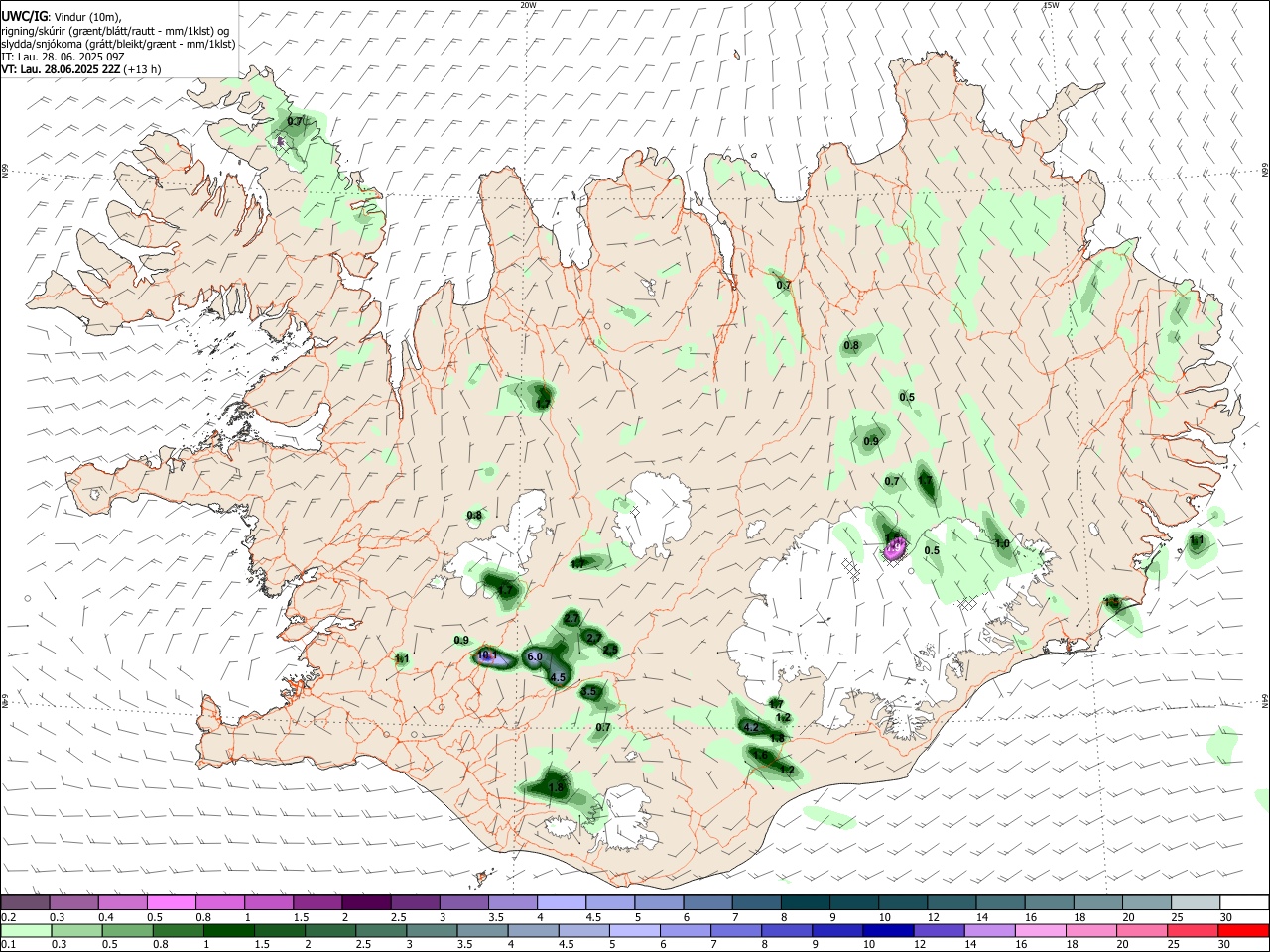The height and width of the screenshot is (952, 1270).
Task: Click the blue 8–9 rain legend swatch
Action: (786, 930)
